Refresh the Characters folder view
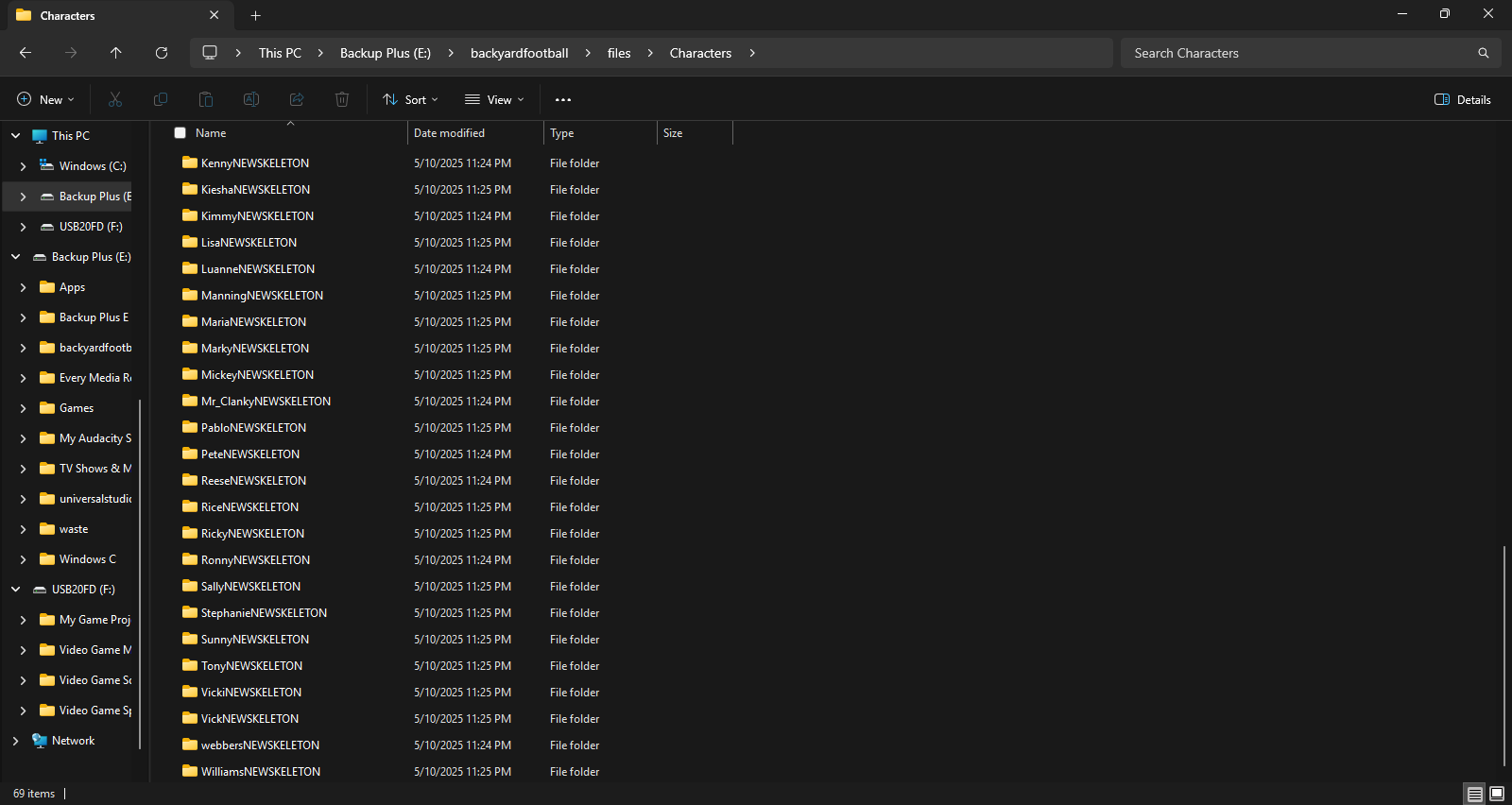The height and width of the screenshot is (805, 1512). point(162,53)
